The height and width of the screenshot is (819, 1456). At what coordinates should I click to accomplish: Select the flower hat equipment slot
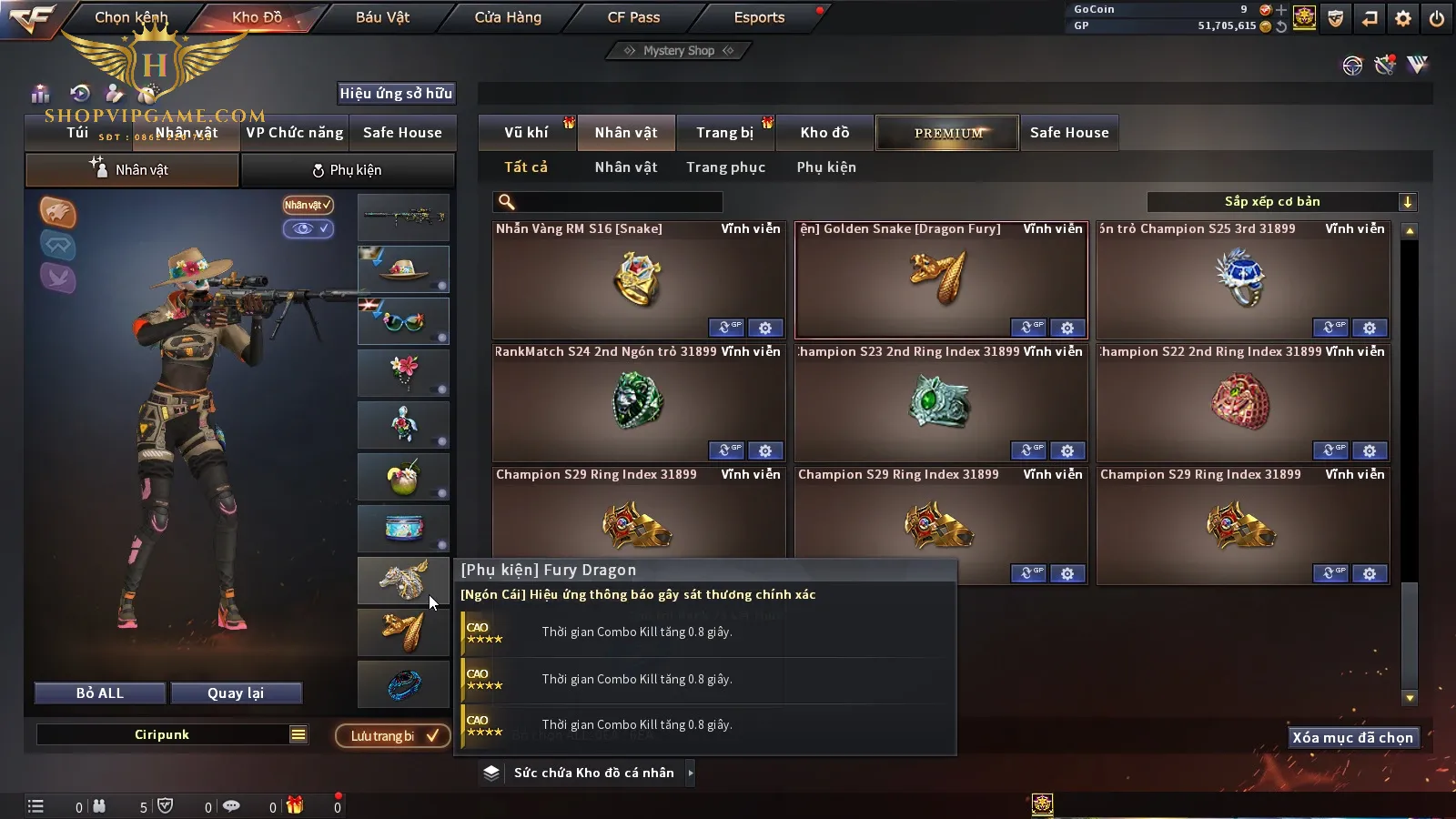[404, 268]
